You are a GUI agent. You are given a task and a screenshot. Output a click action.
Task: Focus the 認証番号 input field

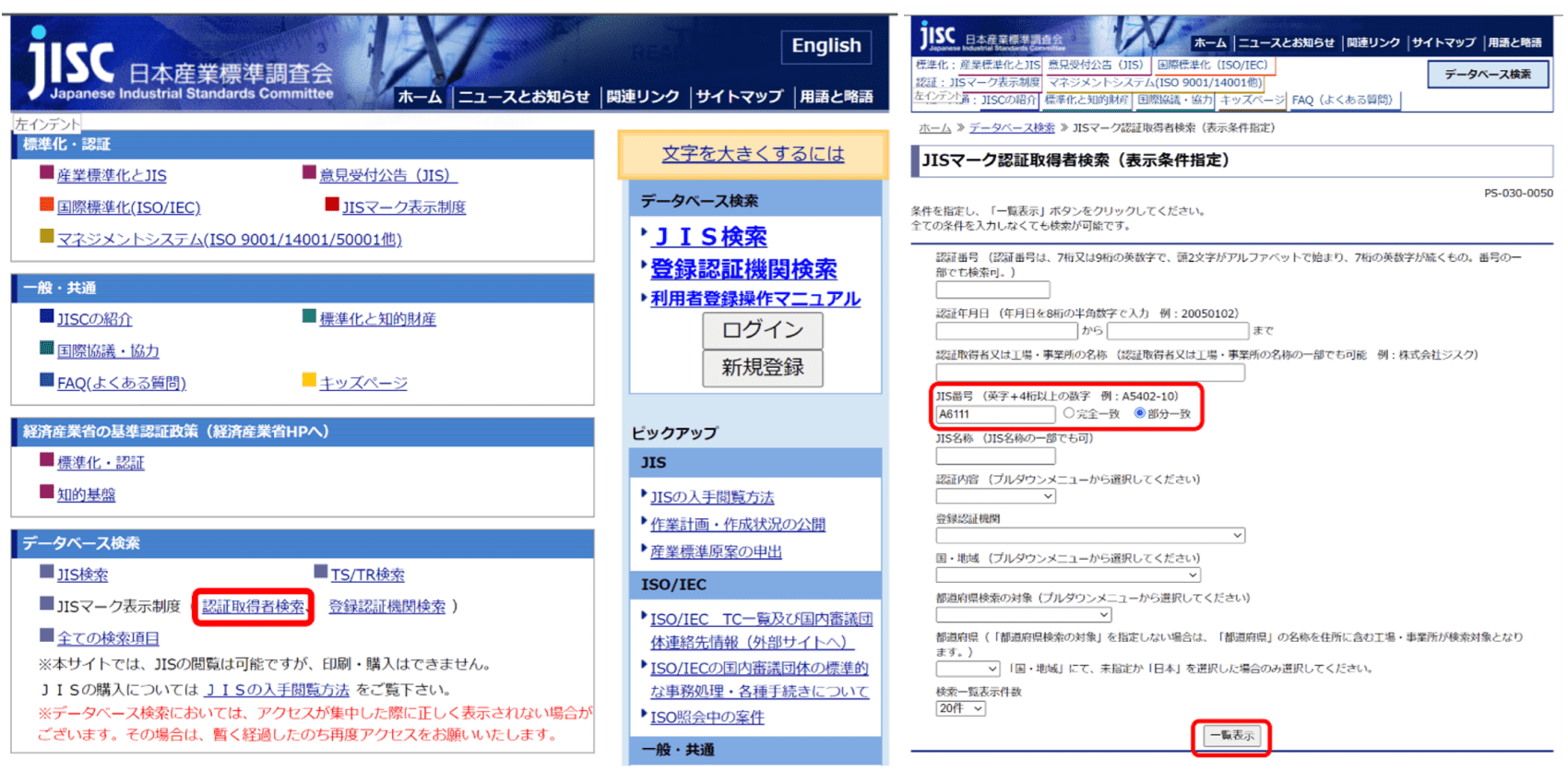992,290
